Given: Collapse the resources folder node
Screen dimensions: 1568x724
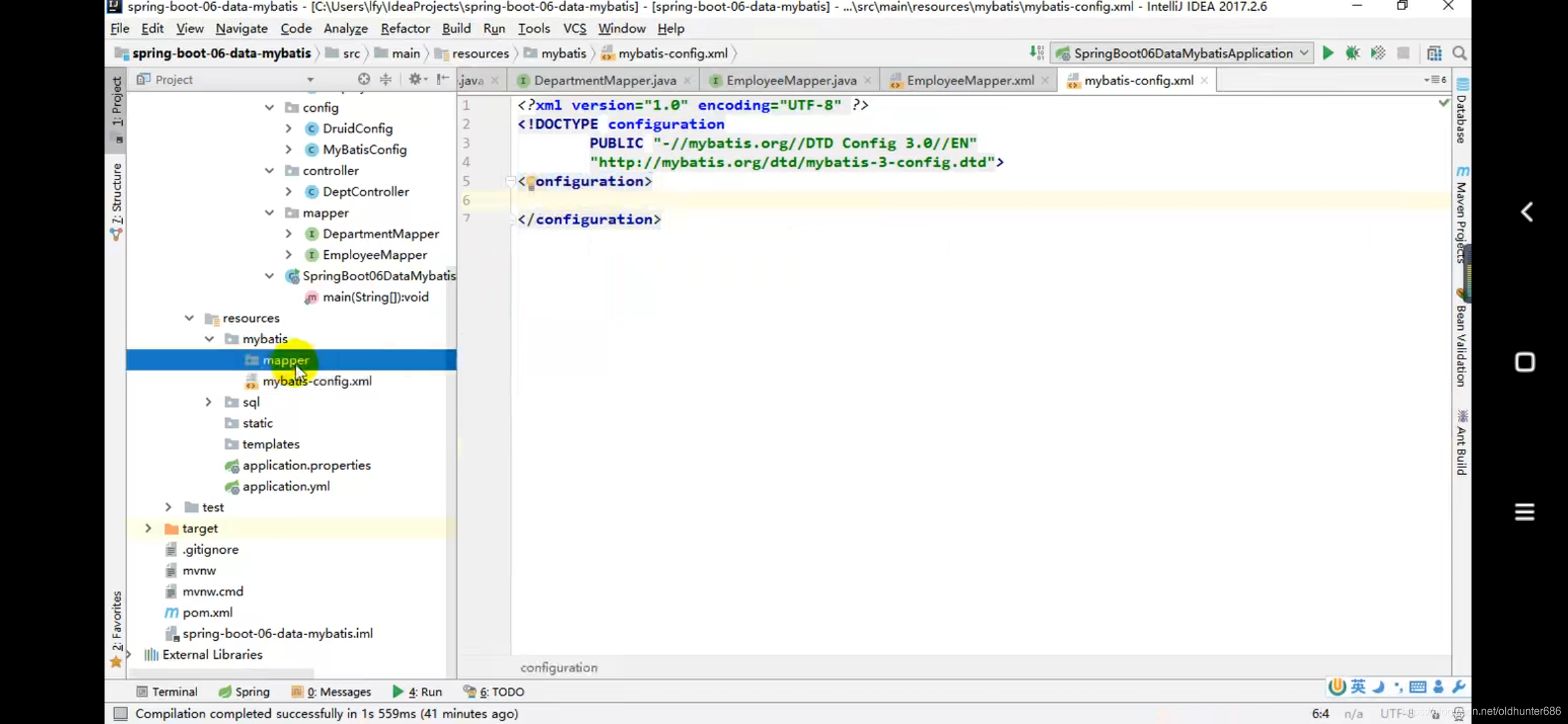Looking at the screenshot, I should pos(189,318).
